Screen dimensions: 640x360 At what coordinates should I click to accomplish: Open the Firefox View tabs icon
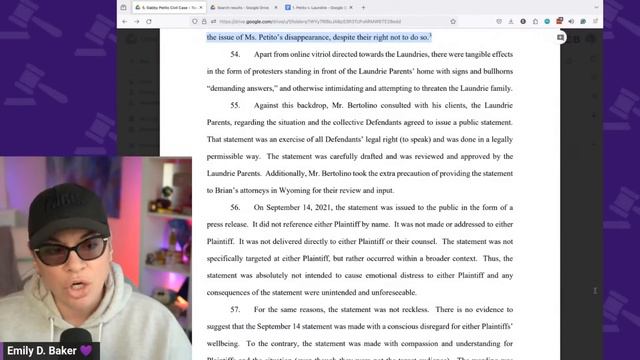click(x=124, y=7)
